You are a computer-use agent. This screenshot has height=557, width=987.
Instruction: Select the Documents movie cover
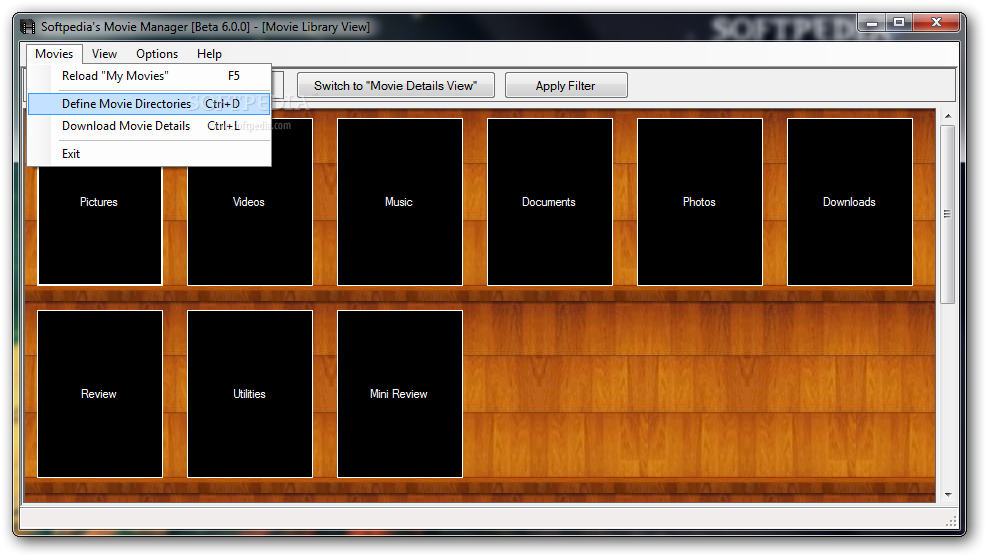550,201
